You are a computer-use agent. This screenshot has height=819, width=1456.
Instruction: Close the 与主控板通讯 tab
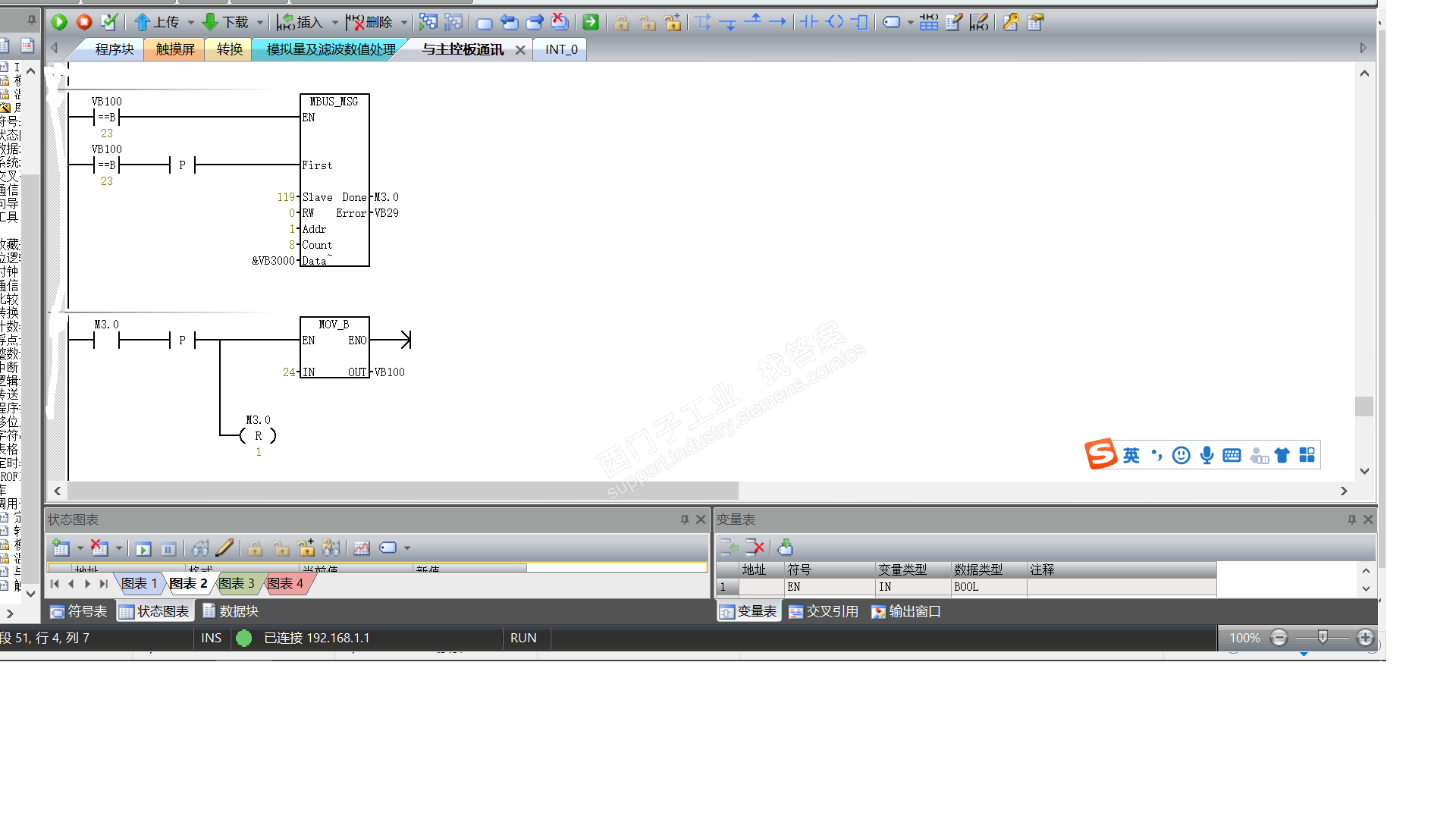click(520, 50)
